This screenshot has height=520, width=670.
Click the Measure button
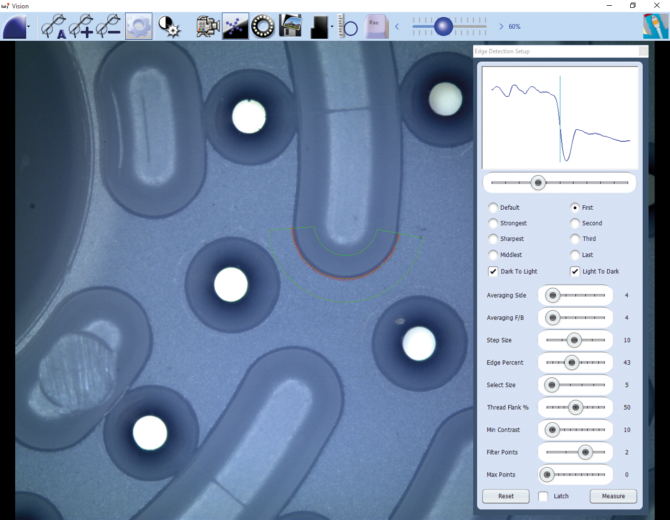[613, 496]
